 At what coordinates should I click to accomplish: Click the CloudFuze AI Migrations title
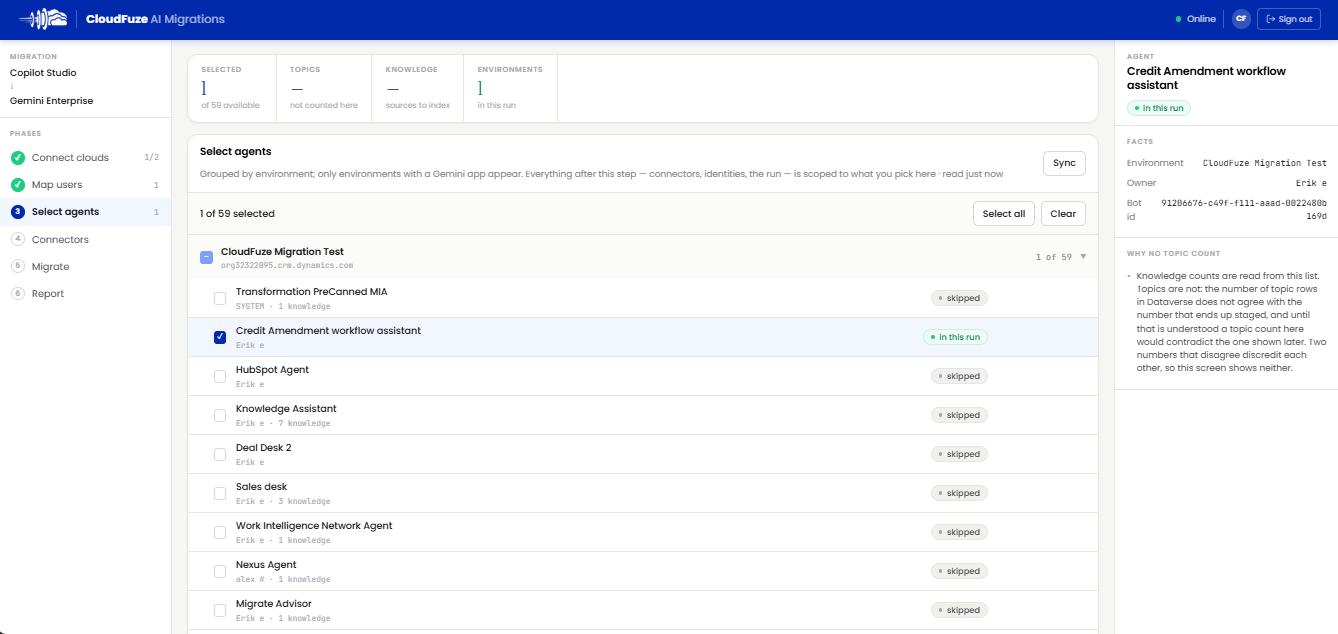(155, 19)
